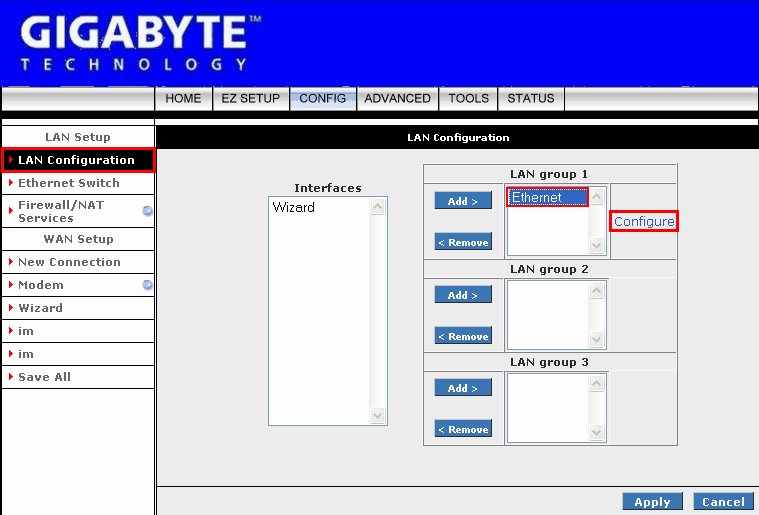The image size is (759, 515).
Task: Select Wizard in the Interfaces list
Action: (293, 208)
